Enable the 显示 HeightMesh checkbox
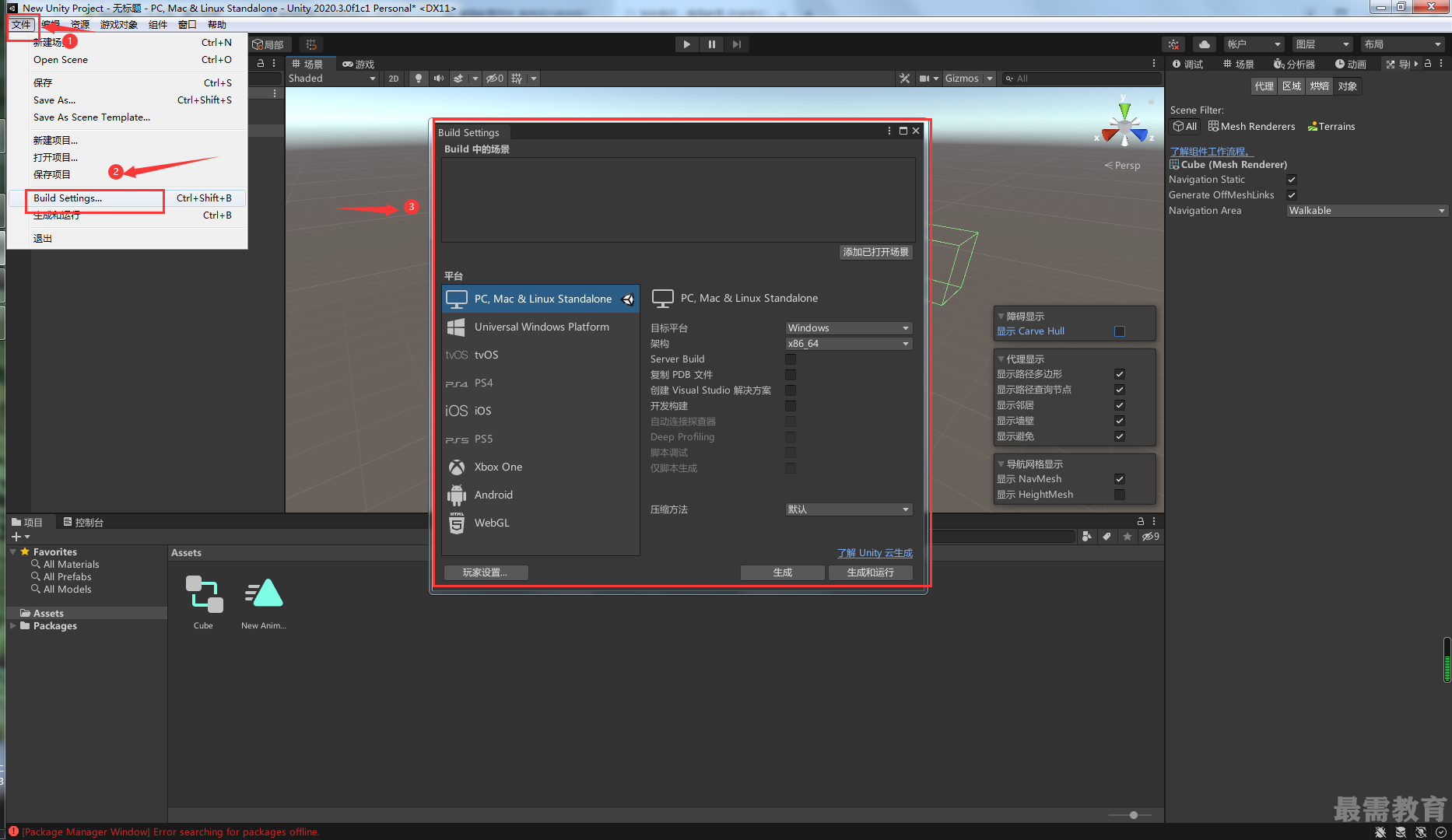This screenshot has height=840, width=1452. [1120, 495]
